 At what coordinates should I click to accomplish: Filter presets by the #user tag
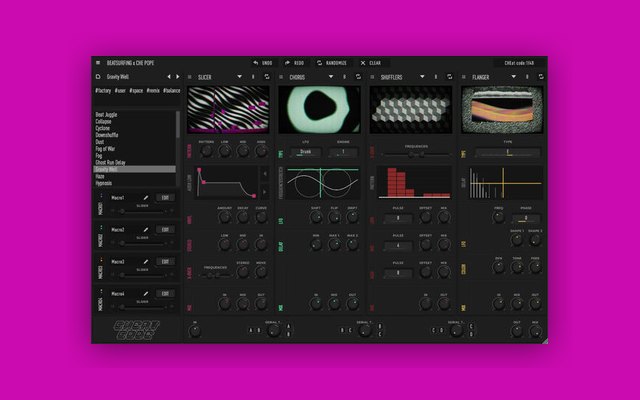120,91
